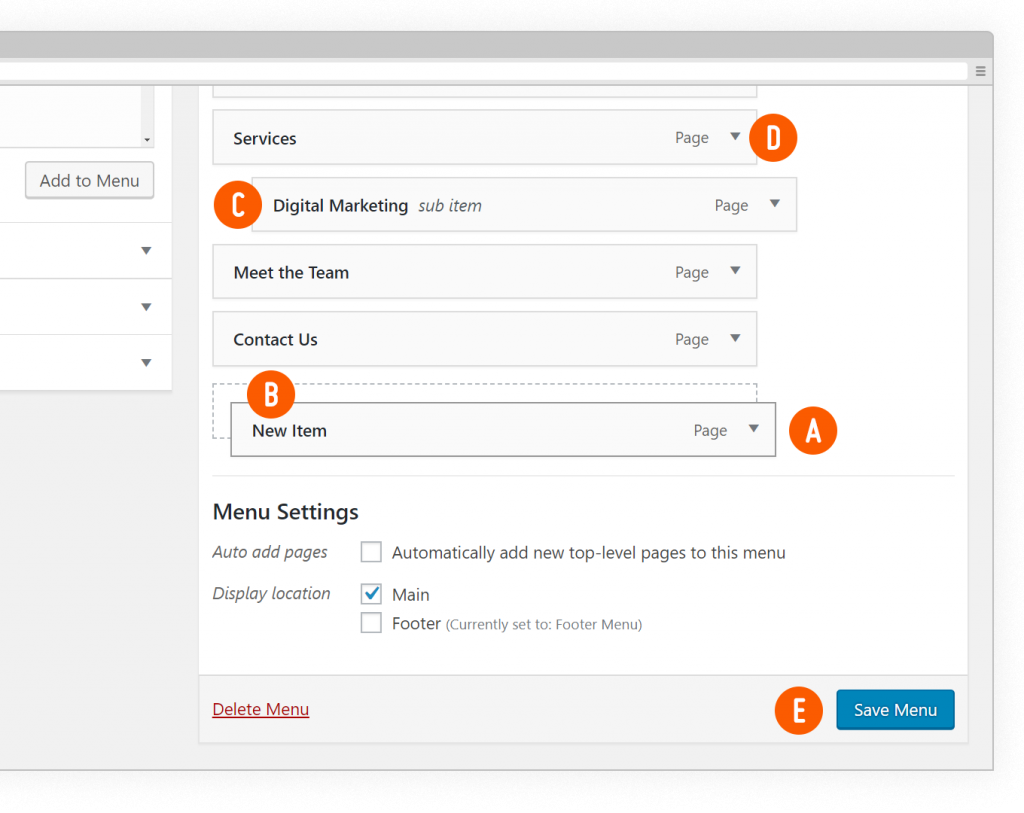Click the Page label in the Meet the Team row
This screenshot has height=813, width=1024.
[692, 273]
